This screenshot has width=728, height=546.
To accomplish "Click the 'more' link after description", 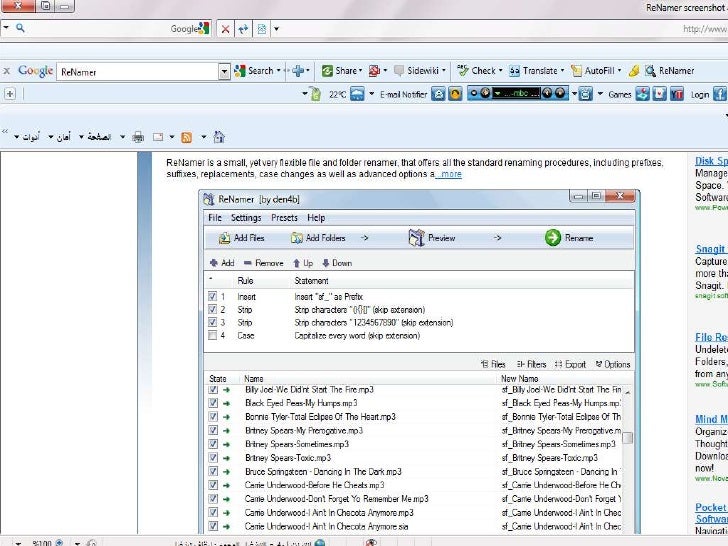I will pyautogui.click(x=451, y=174).
